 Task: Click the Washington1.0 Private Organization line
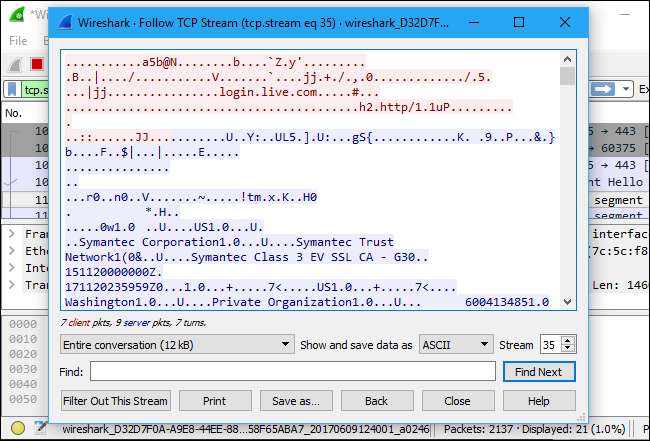307,302
